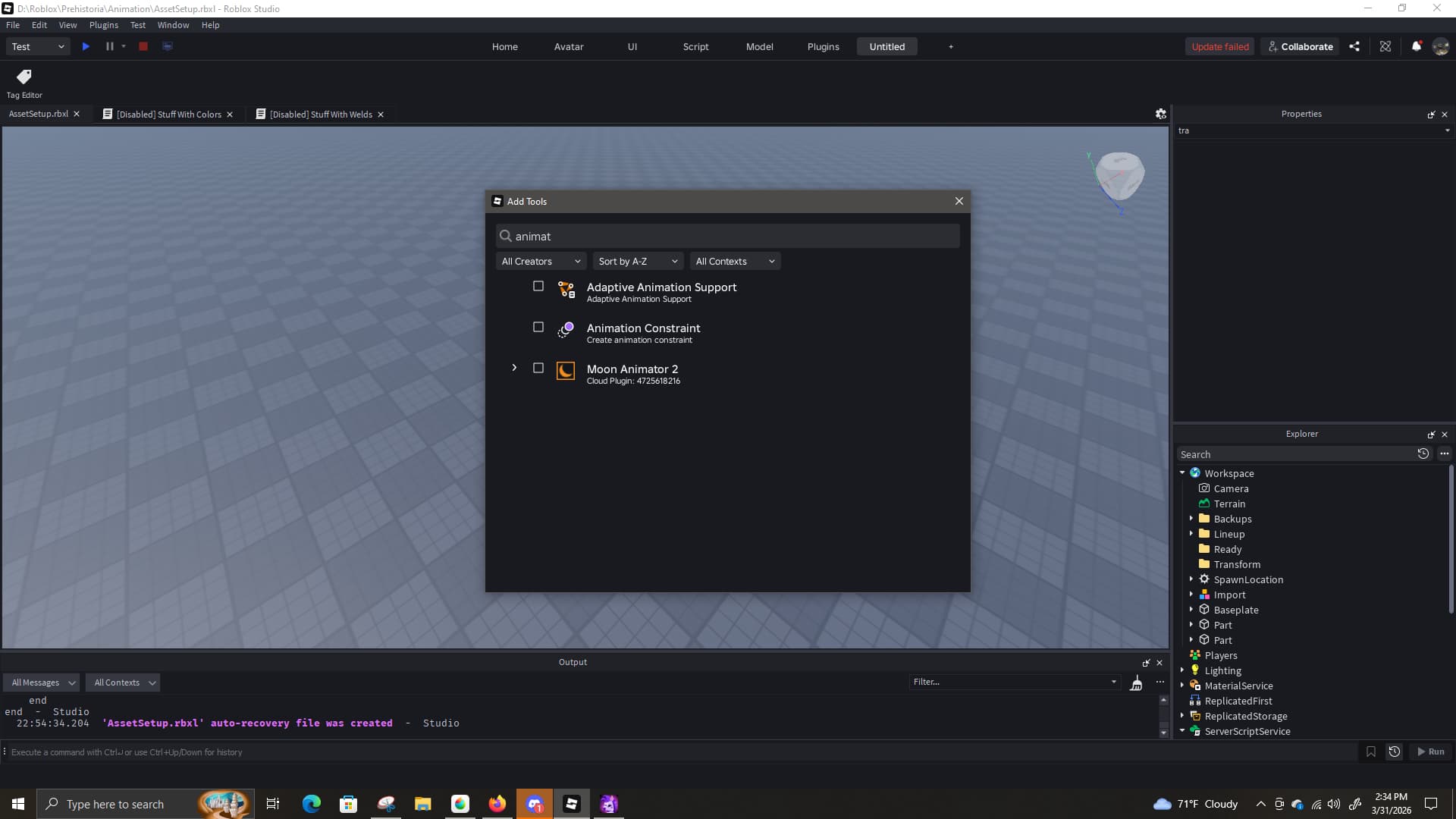Click the Adaptive Animation Support icon
Viewport: 1456px width, 819px height.
pos(566,290)
